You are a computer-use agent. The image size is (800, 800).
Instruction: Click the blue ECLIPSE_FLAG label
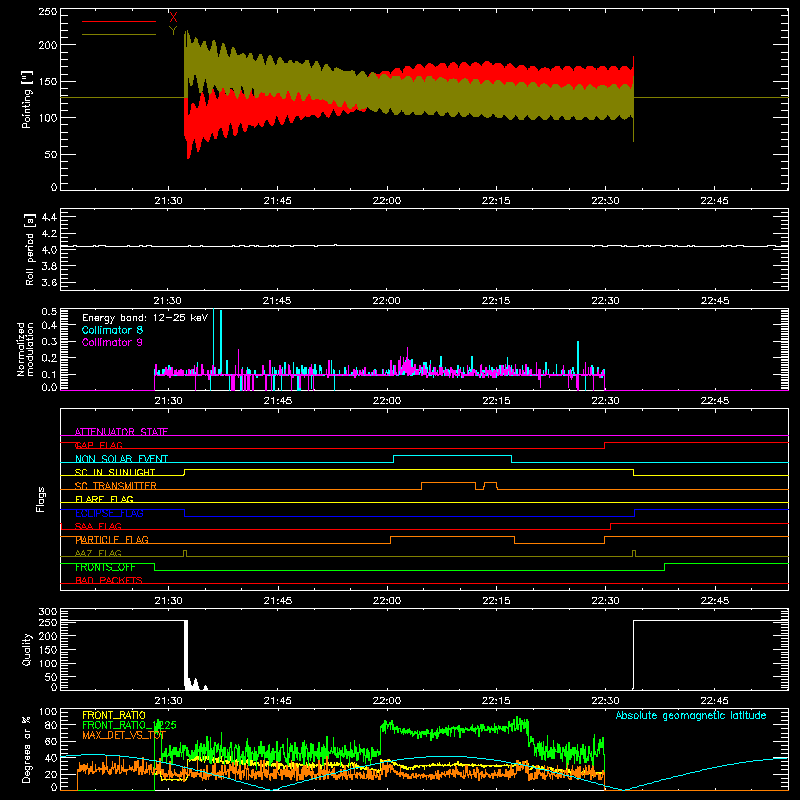click(109, 513)
